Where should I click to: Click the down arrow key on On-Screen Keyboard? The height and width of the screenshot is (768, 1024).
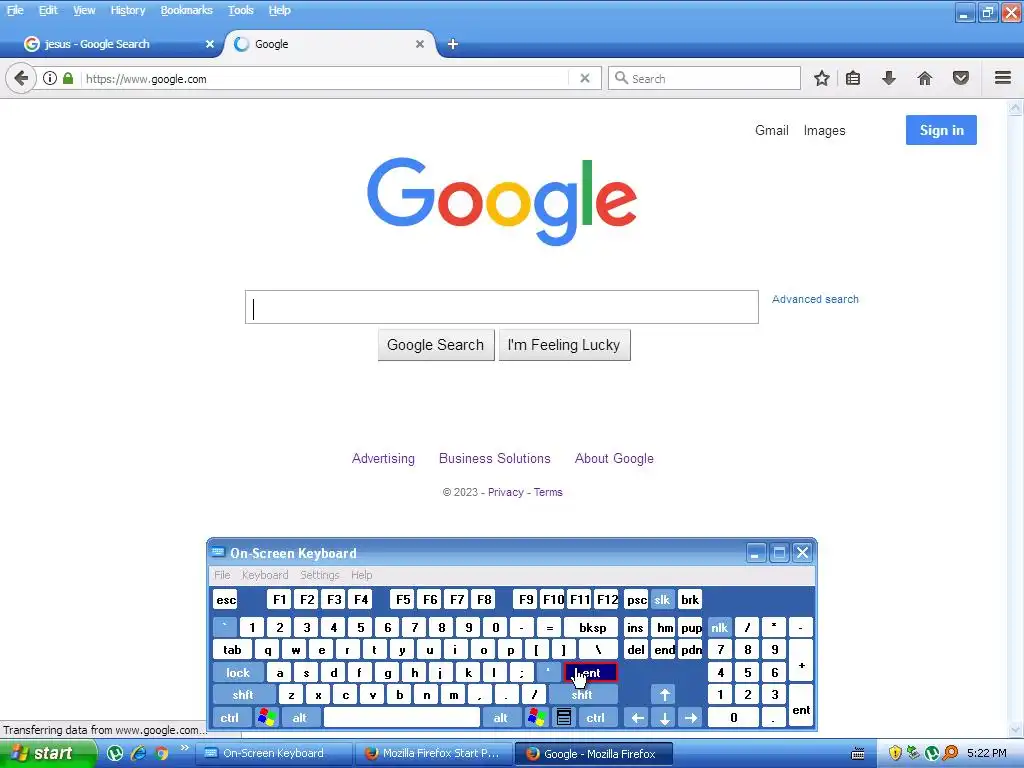665,718
